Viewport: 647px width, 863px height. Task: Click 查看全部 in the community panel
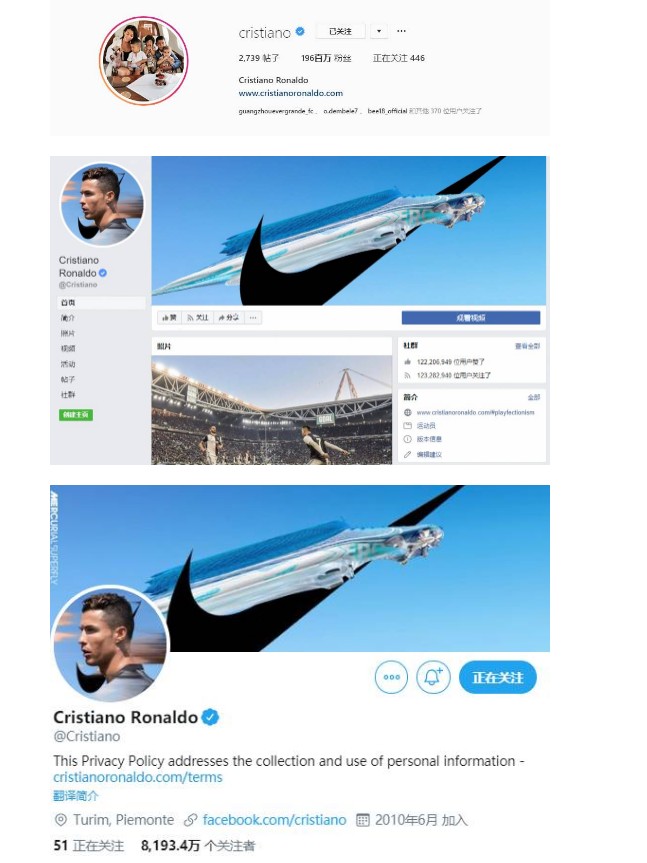coord(528,346)
